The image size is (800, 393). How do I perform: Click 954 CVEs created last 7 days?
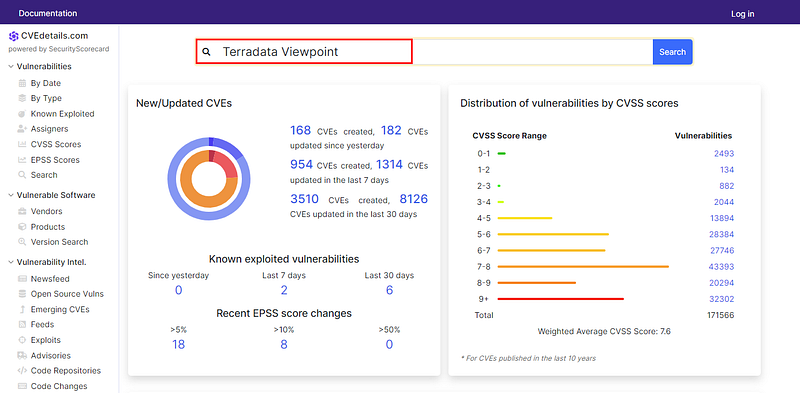coord(301,165)
